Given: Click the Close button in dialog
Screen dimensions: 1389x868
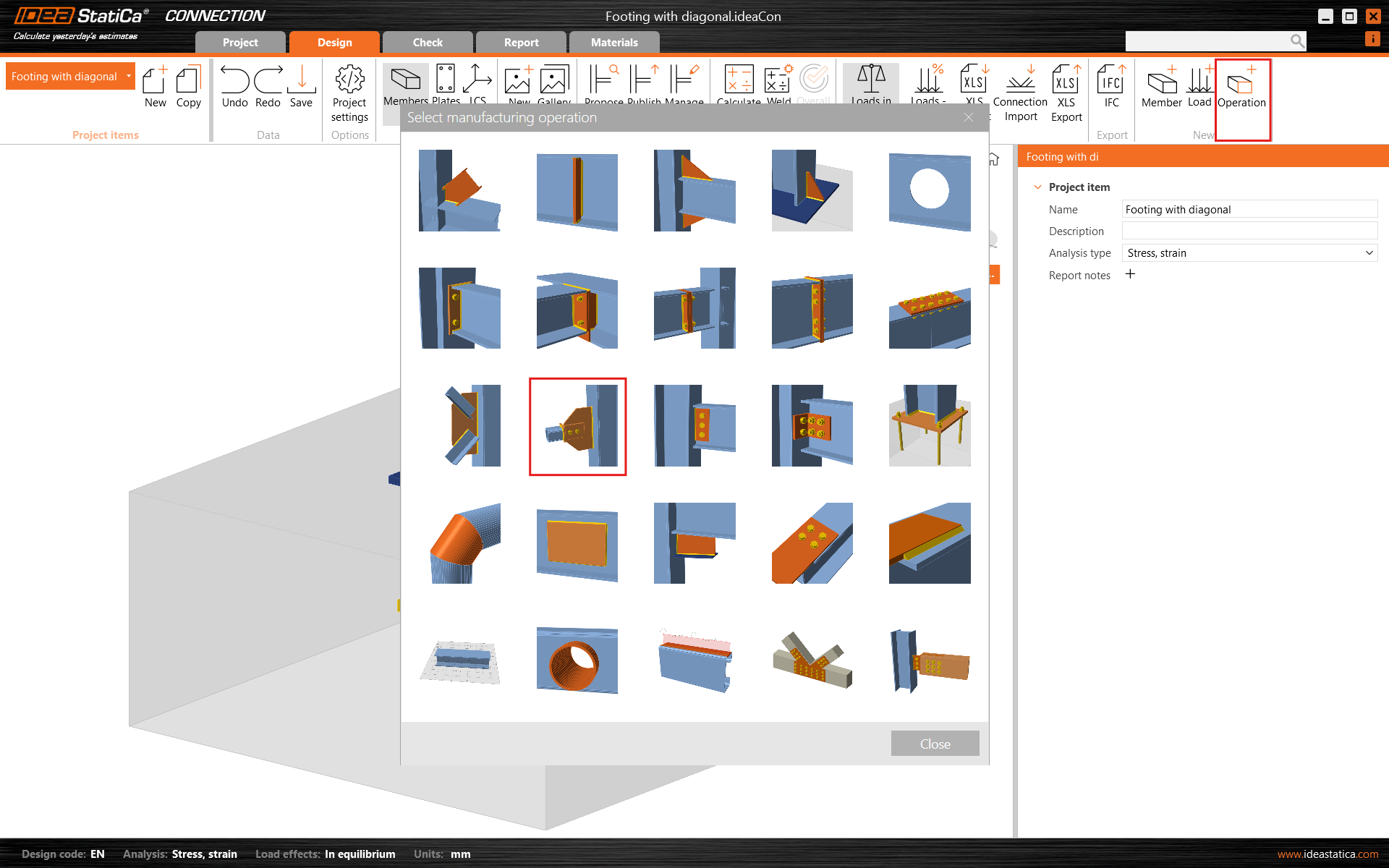Looking at the screenshot, I should coord(935,744).
